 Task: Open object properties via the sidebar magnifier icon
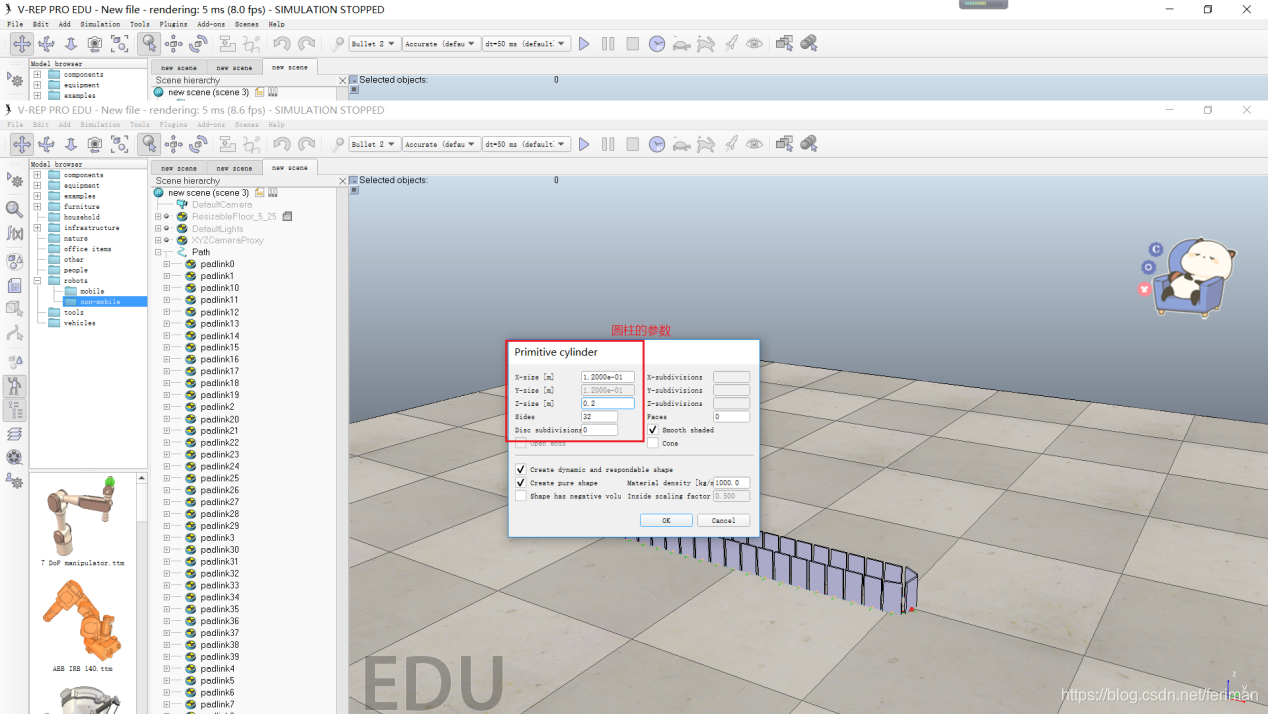tap(14, 209)
